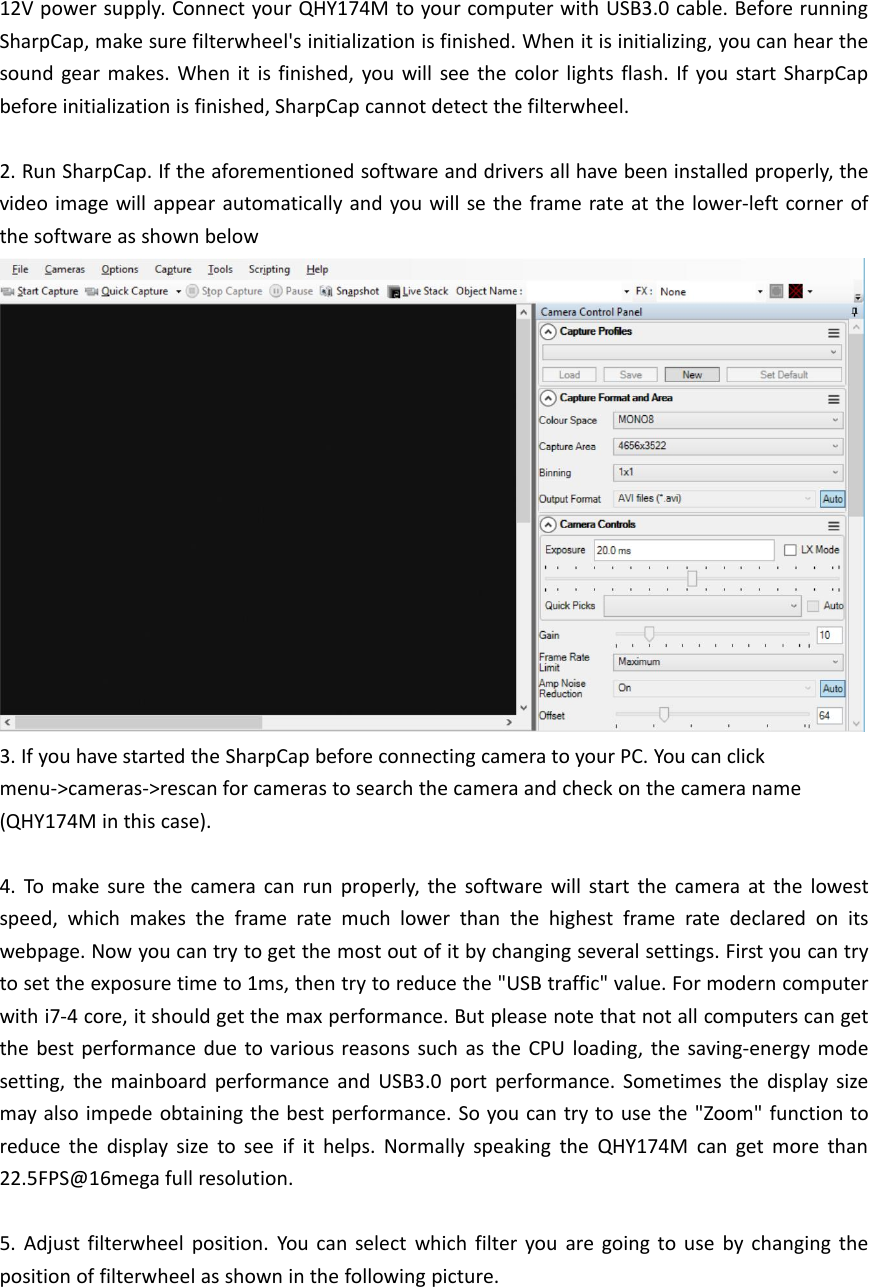Click the New profile button
Screen dimensions: 869x1287
[x=692, y=375]
